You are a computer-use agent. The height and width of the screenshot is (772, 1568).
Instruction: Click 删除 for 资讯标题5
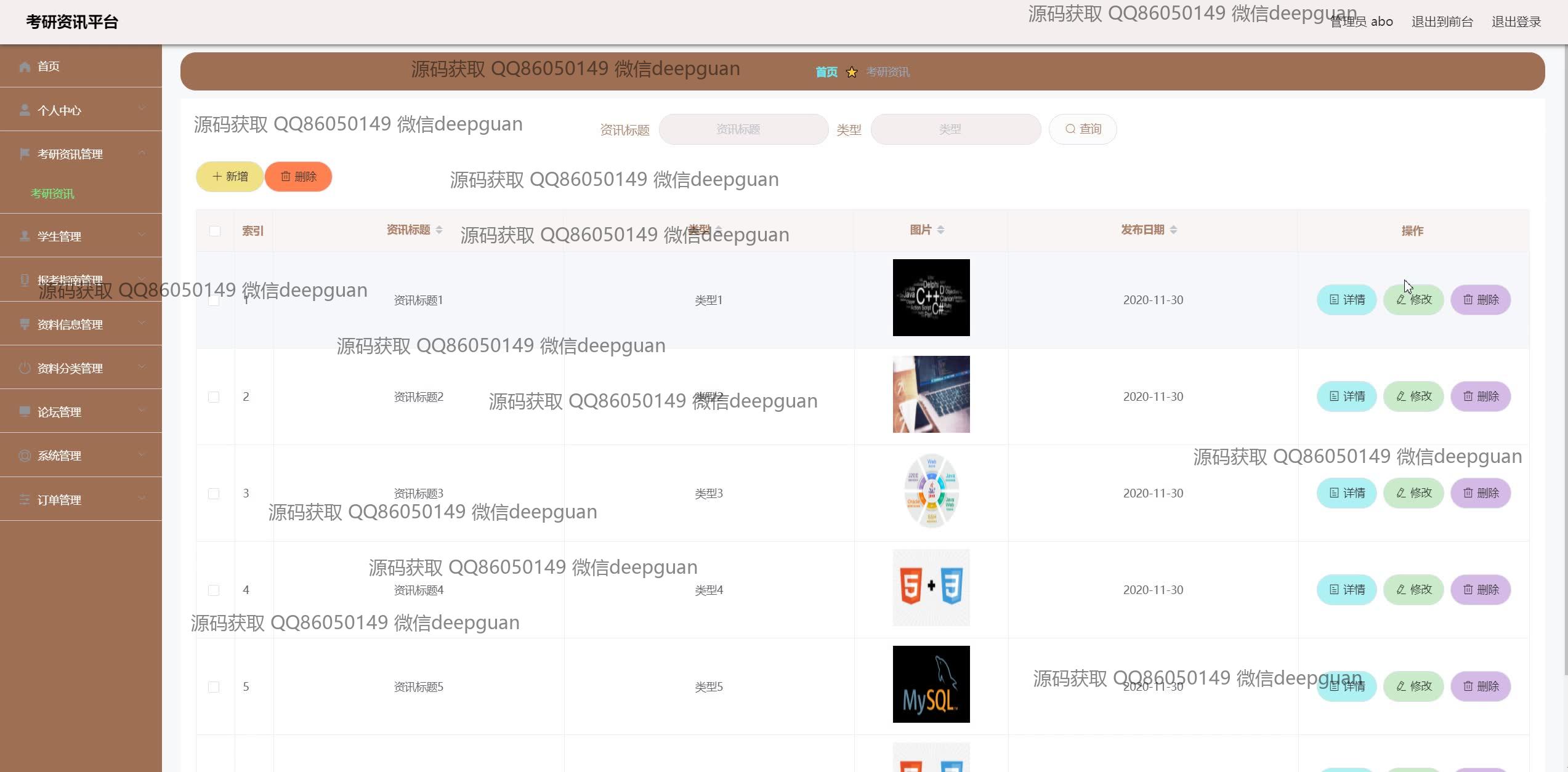click(1481, 686)
